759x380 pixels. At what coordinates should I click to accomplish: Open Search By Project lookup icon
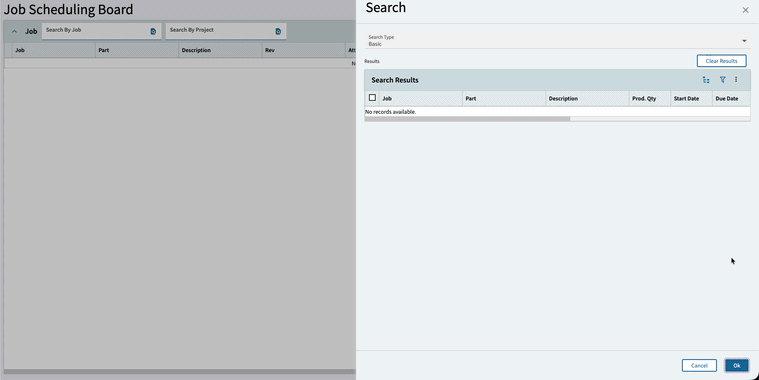[x=278, y=31]
